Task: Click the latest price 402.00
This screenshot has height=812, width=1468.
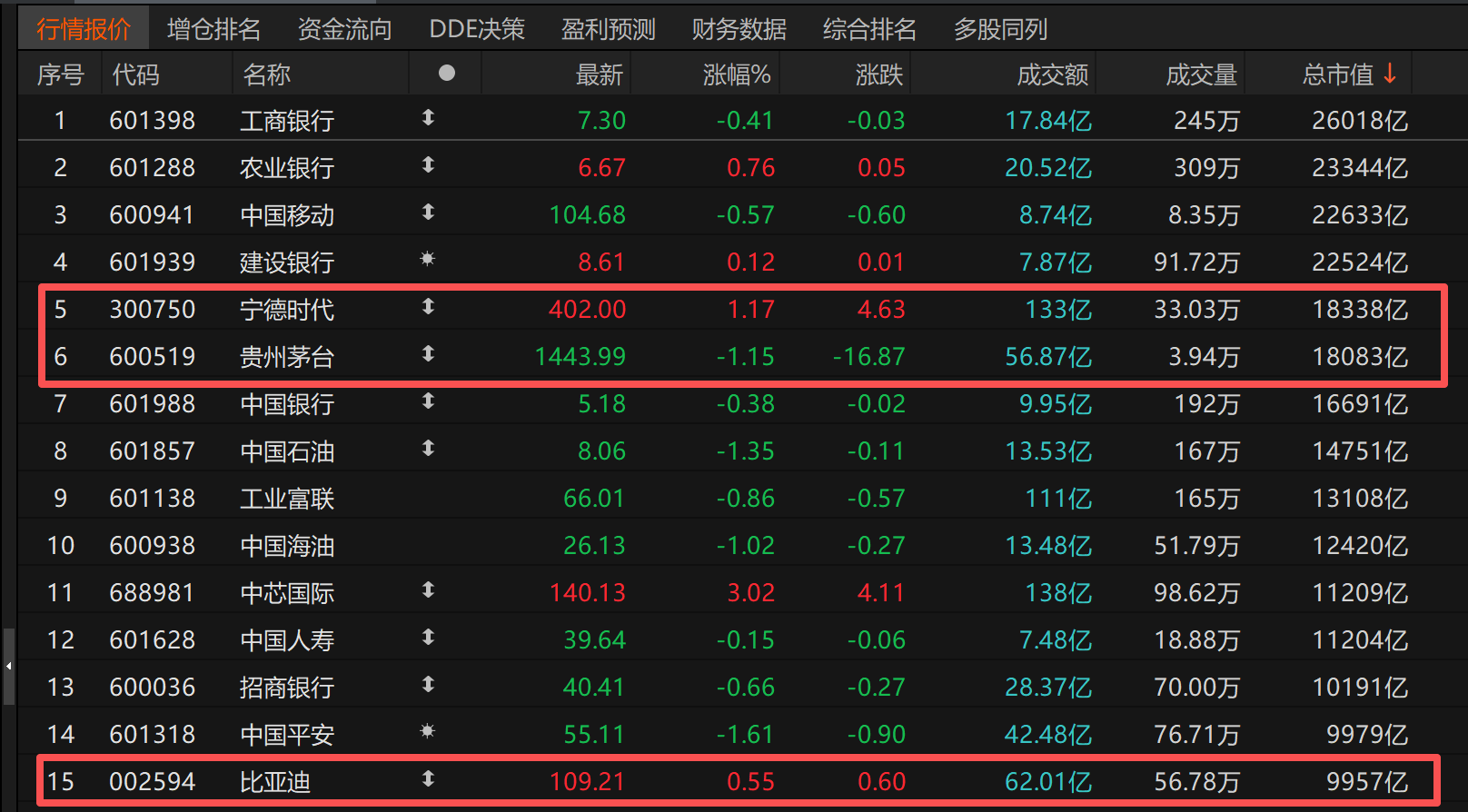Action: point(587,309)
